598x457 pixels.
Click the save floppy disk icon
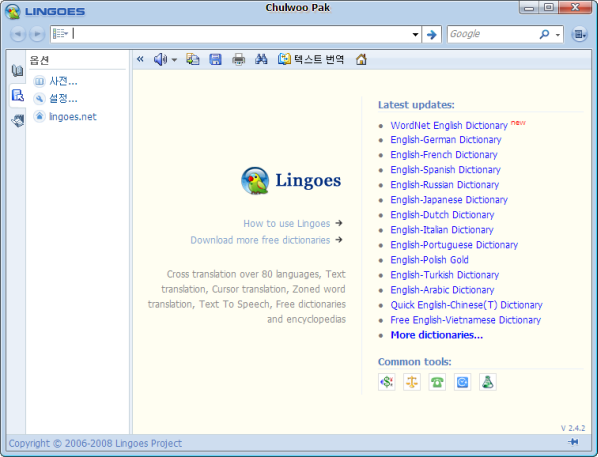coord(215,59)
